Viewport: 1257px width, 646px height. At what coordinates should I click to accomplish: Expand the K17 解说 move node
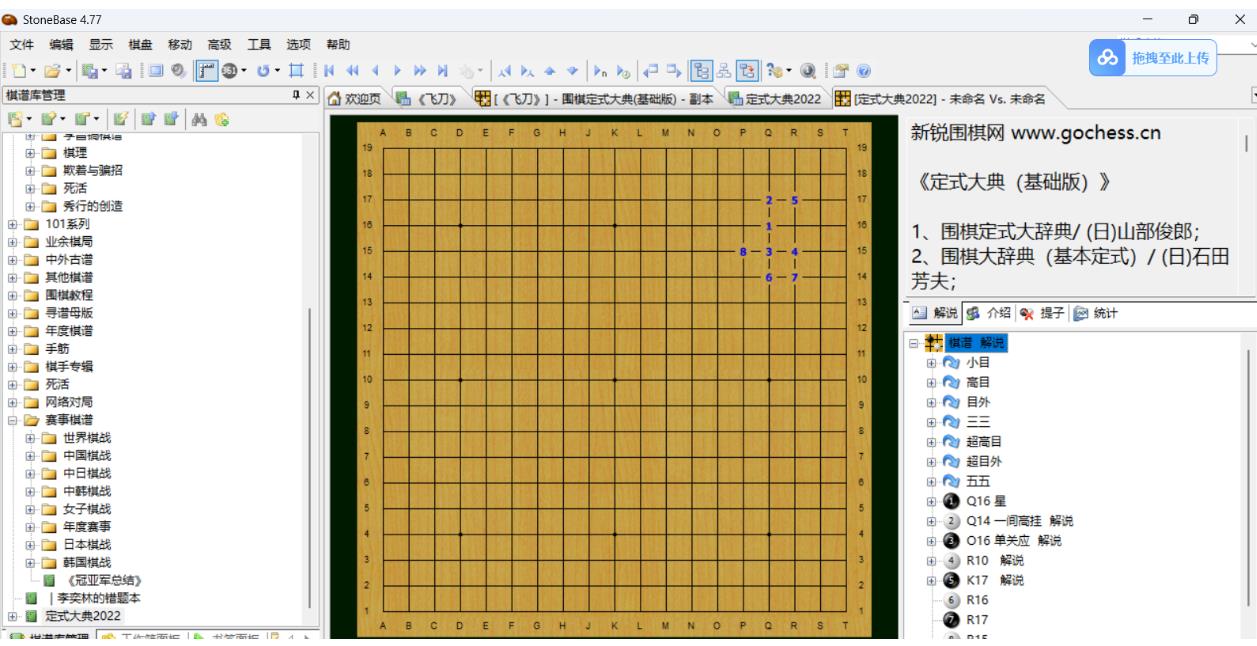click(932, 580)
